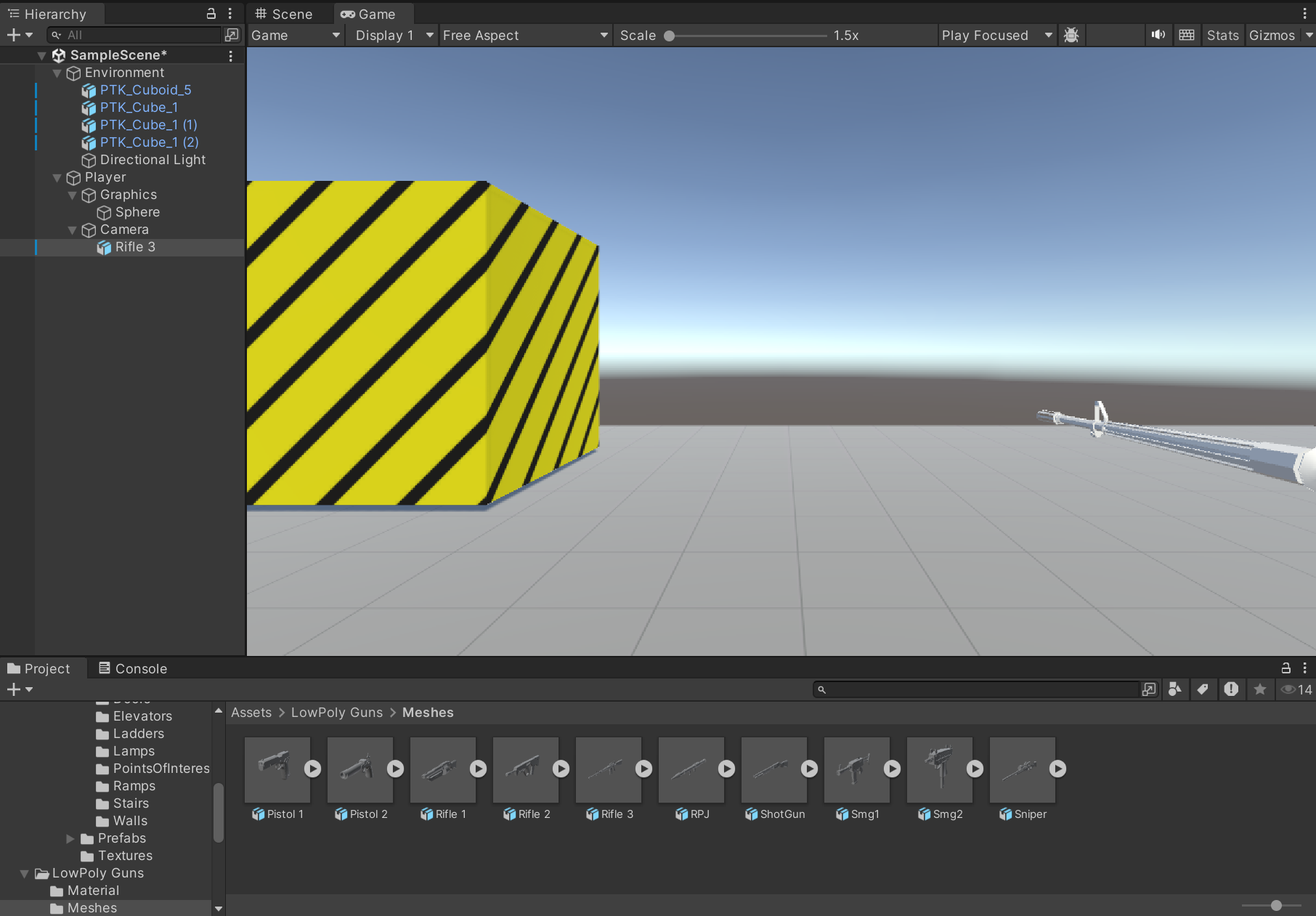
Task: Click the Hierarchy panel lock icon
Action: (211, 14)
